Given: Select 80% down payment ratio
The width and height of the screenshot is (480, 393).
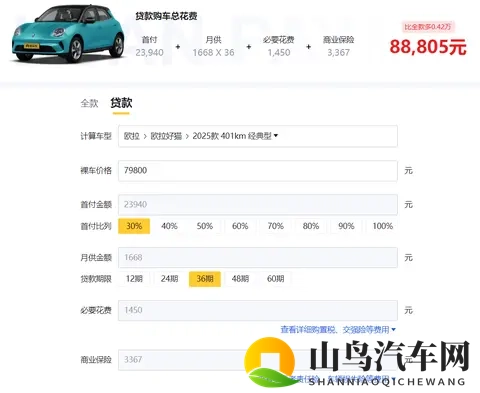Looking at the screenshot, I should pyautogui.click(x=311, y=226).
